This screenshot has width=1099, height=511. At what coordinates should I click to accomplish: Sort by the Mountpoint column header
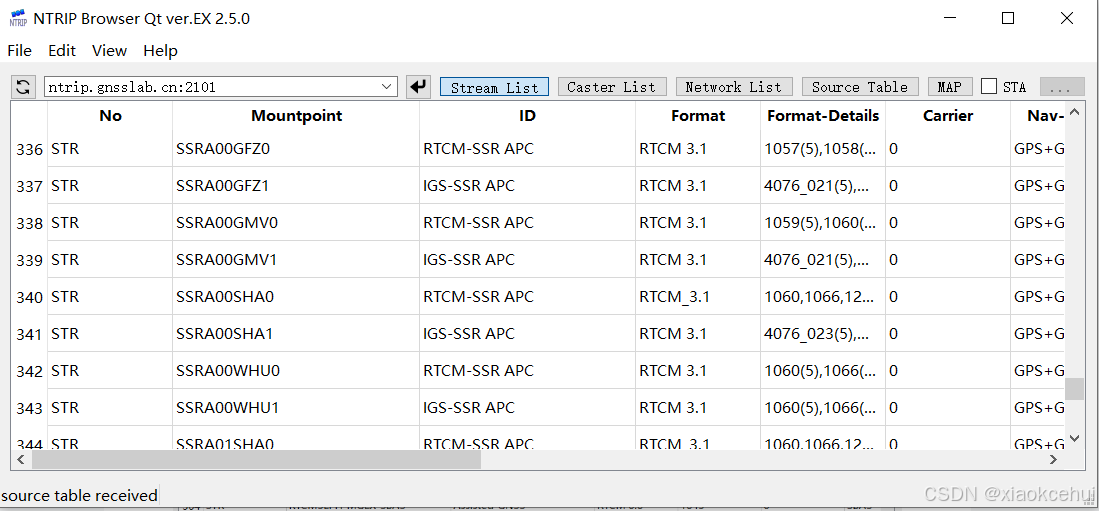tap(296, 116)
